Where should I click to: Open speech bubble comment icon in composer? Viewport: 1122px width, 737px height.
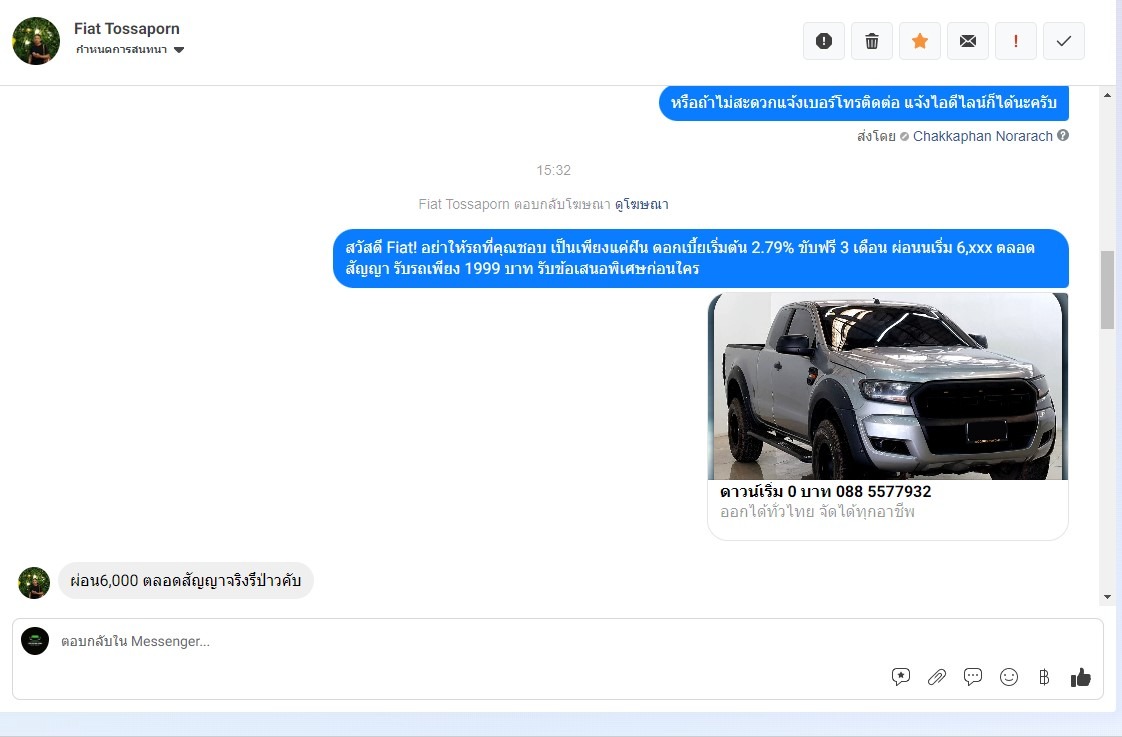click(x=972, y=677)
